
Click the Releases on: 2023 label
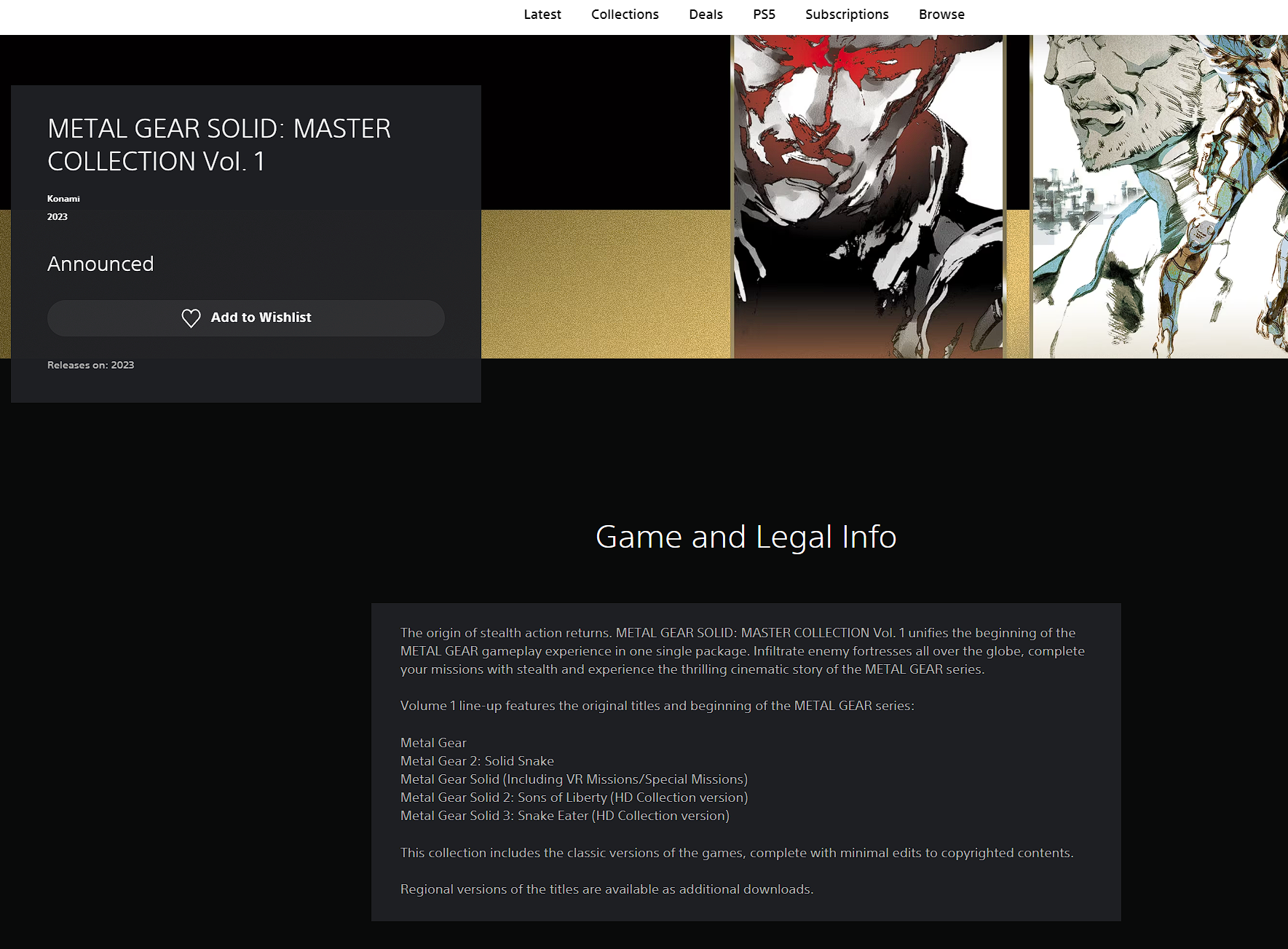click(x=90, y=366)
